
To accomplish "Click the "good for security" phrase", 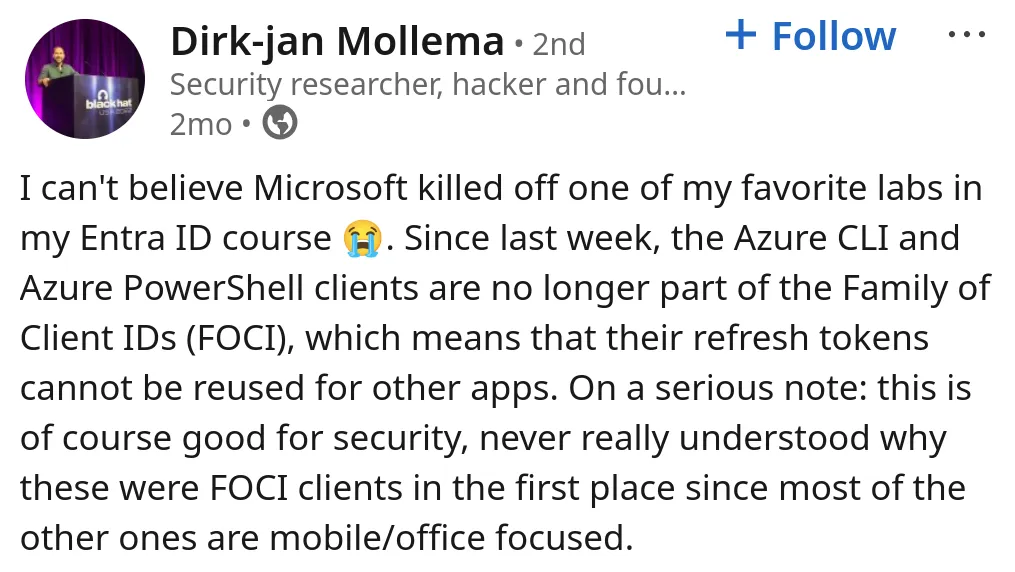I will [302, 439].
